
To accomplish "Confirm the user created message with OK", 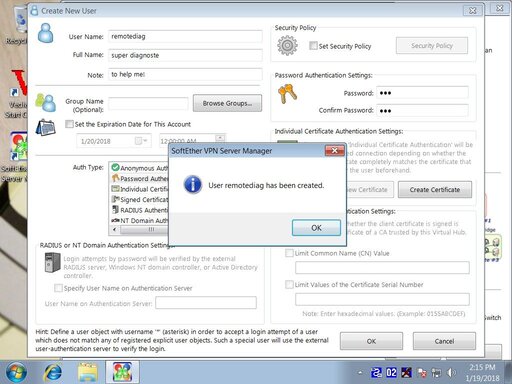I will [316, 228].
